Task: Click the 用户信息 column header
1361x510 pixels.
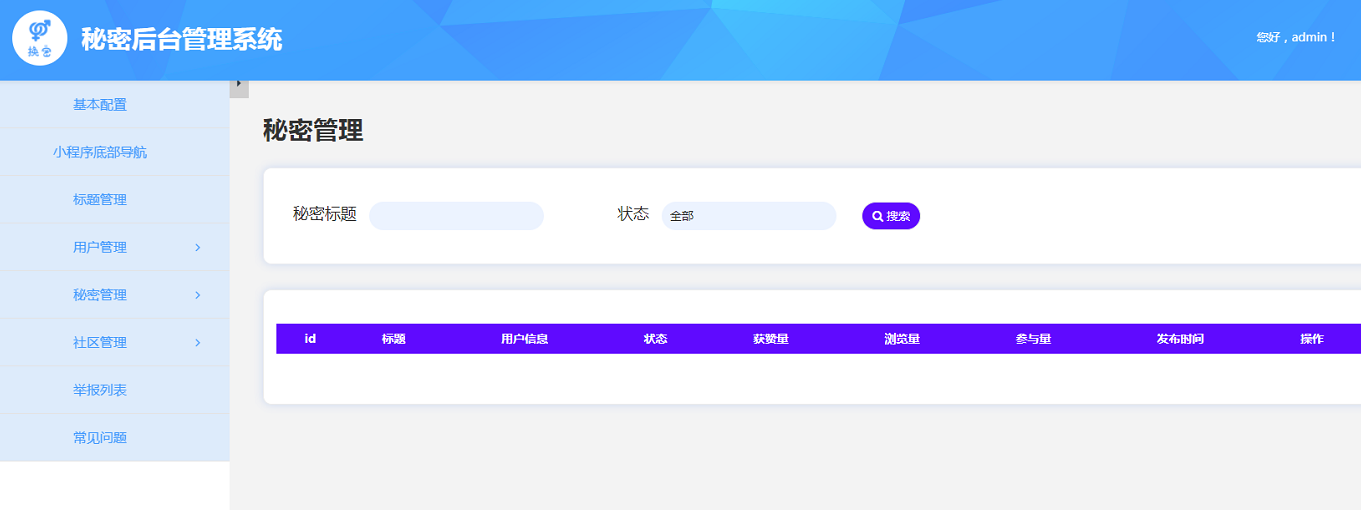Action: coord(524,339)
